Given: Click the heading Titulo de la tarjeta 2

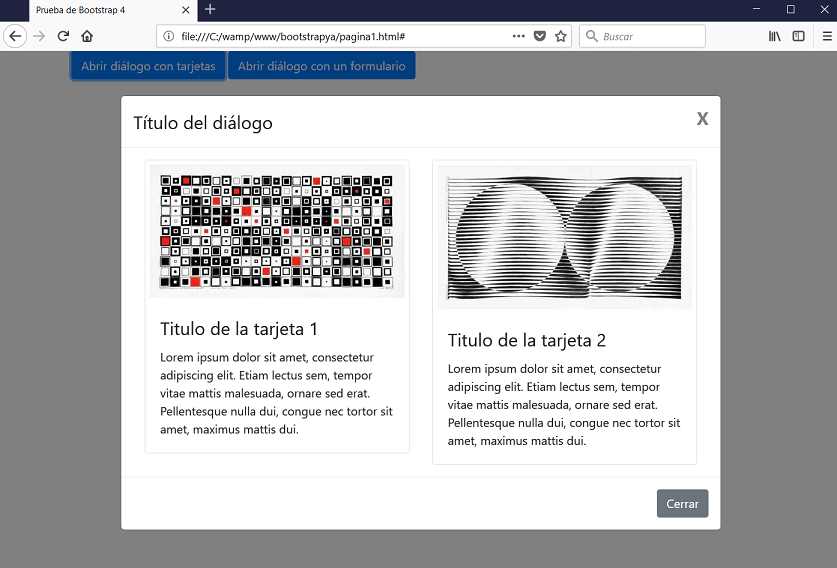Looking at the screenshot, I should [526, 341].
